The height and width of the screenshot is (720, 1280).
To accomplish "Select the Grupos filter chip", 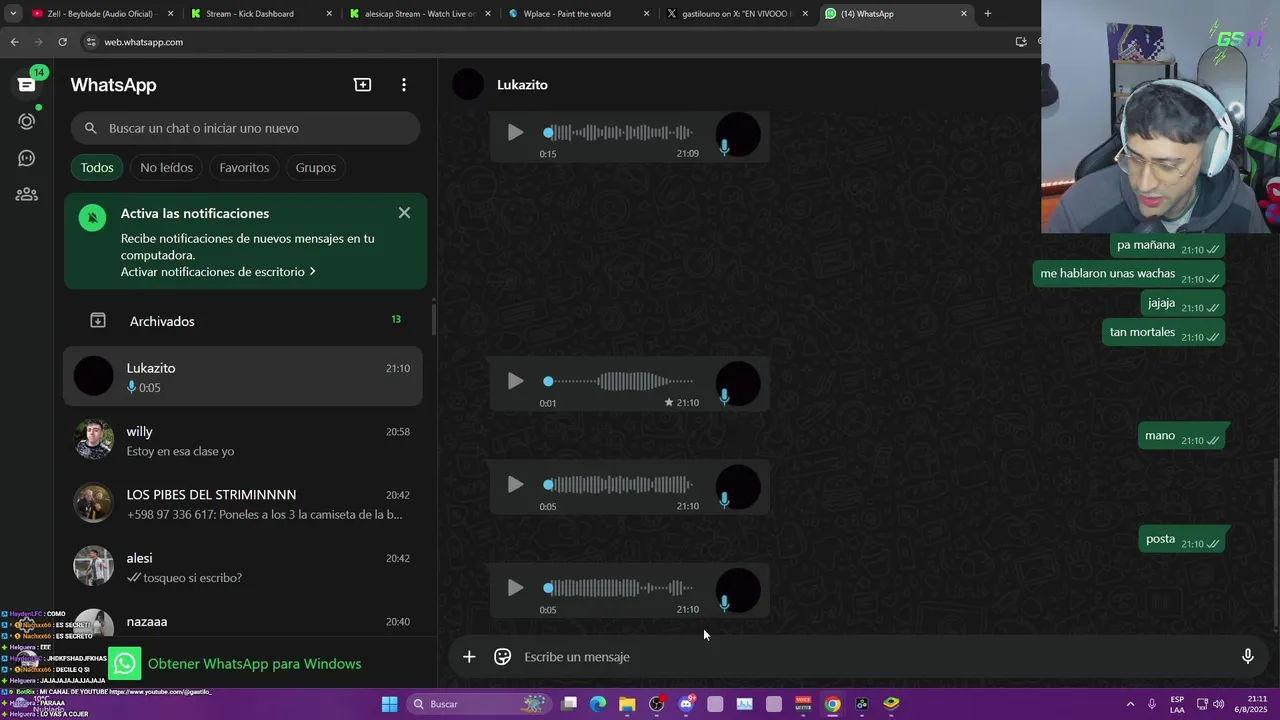I will [x=316, y=167].
